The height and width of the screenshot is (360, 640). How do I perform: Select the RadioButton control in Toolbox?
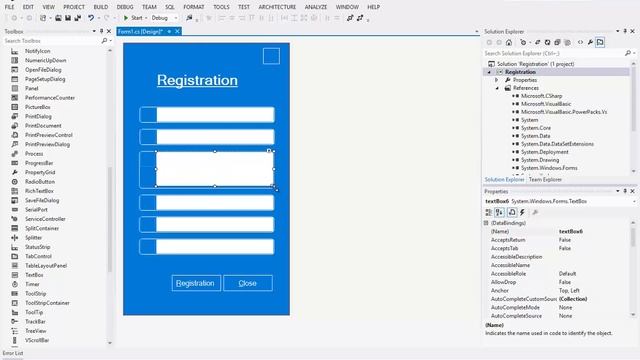(x=40, y=182)
